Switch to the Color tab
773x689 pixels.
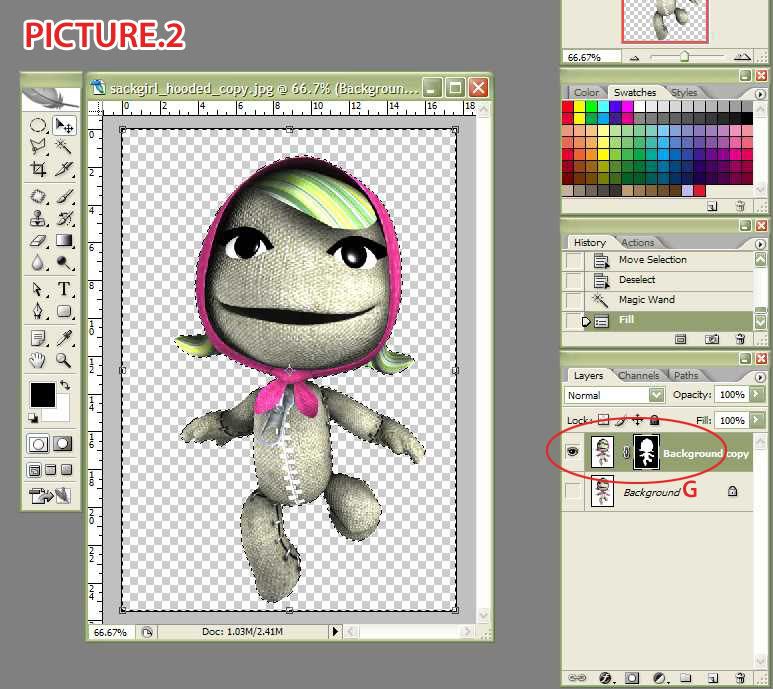(586, 92)
